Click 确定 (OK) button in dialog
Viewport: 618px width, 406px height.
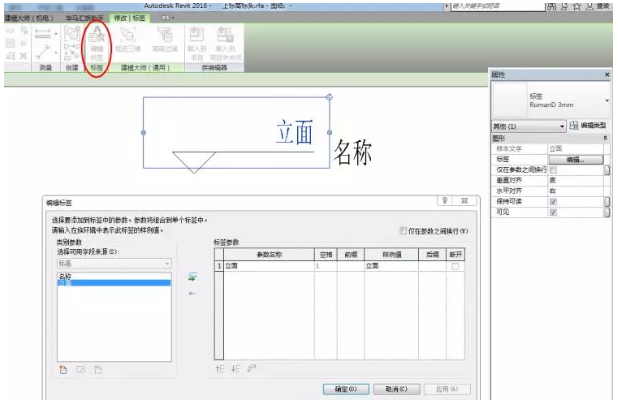click(346, 389)
